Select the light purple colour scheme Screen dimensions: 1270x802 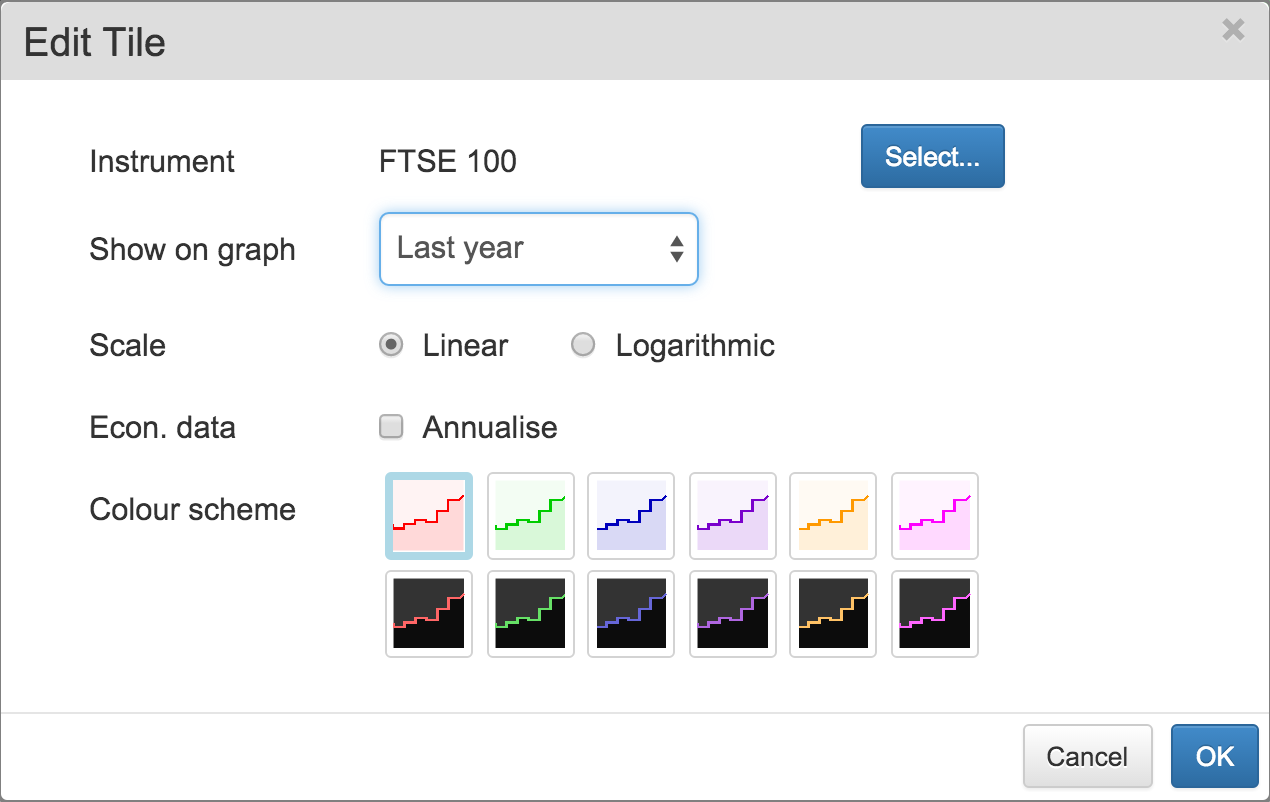733,515
